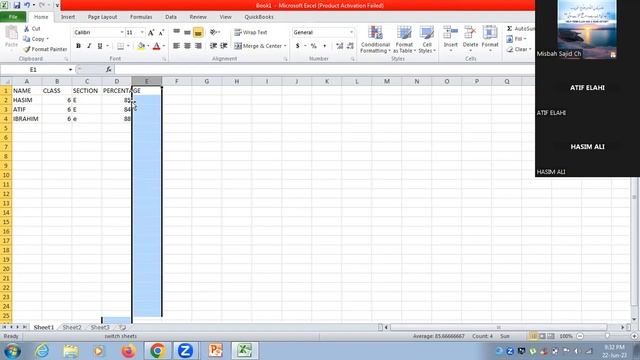The height and width of the screenshot is (360, 640).
Task: Toggle Underline formatting
Action: pyautogui.click(x=100, y=46)
